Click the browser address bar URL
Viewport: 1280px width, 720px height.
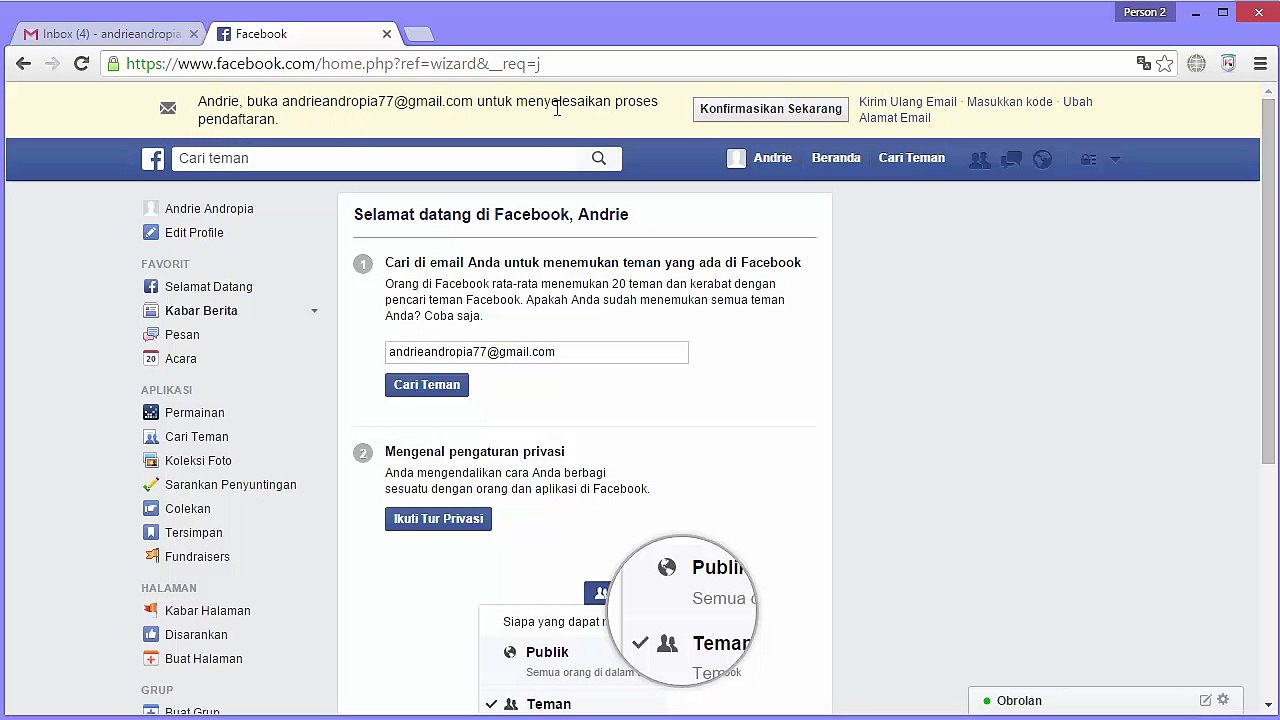[333, 64]
